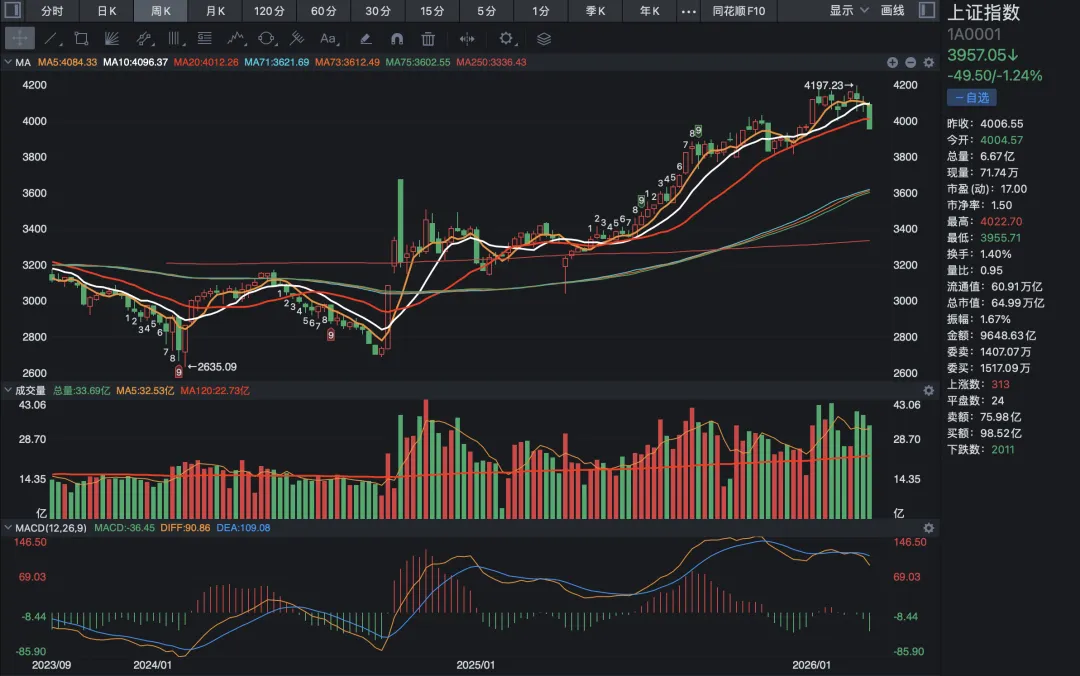The width and height of the screenshot is (1080, 676).
Task: Select the crosshair cursor tool
Action: pyautogui.click(x=19, y=39)
